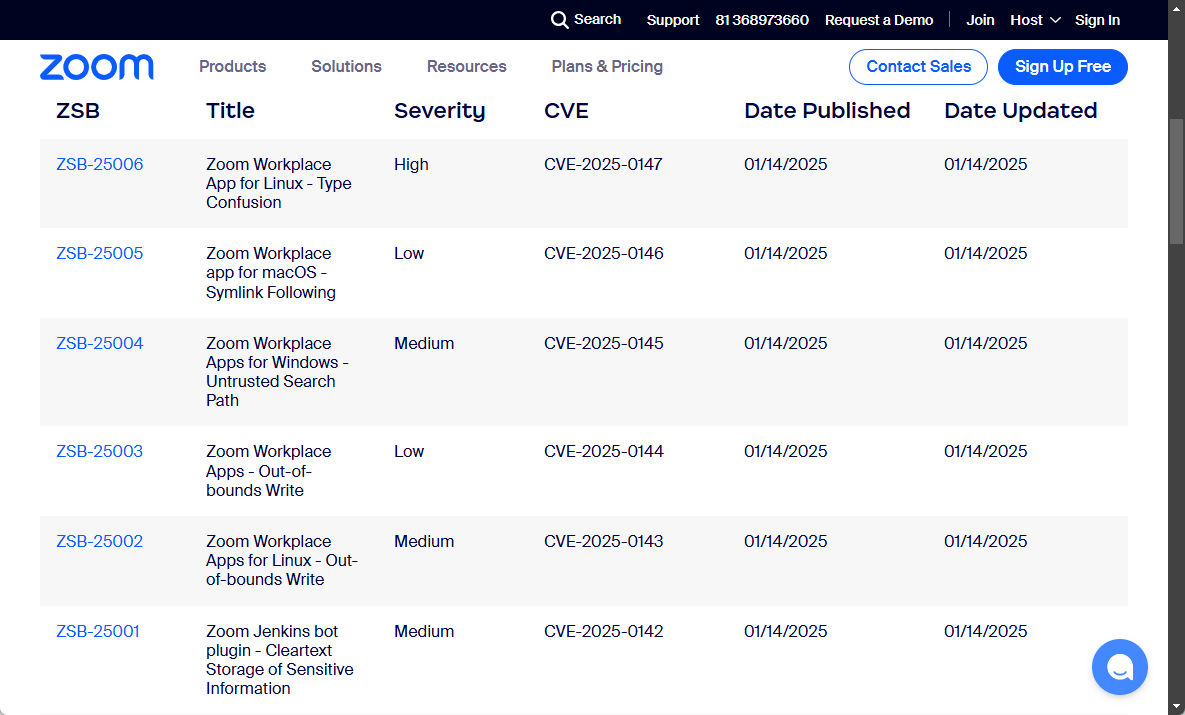Expand the Host dropdown
1185x715 pixels.
tap(1035, 20)
